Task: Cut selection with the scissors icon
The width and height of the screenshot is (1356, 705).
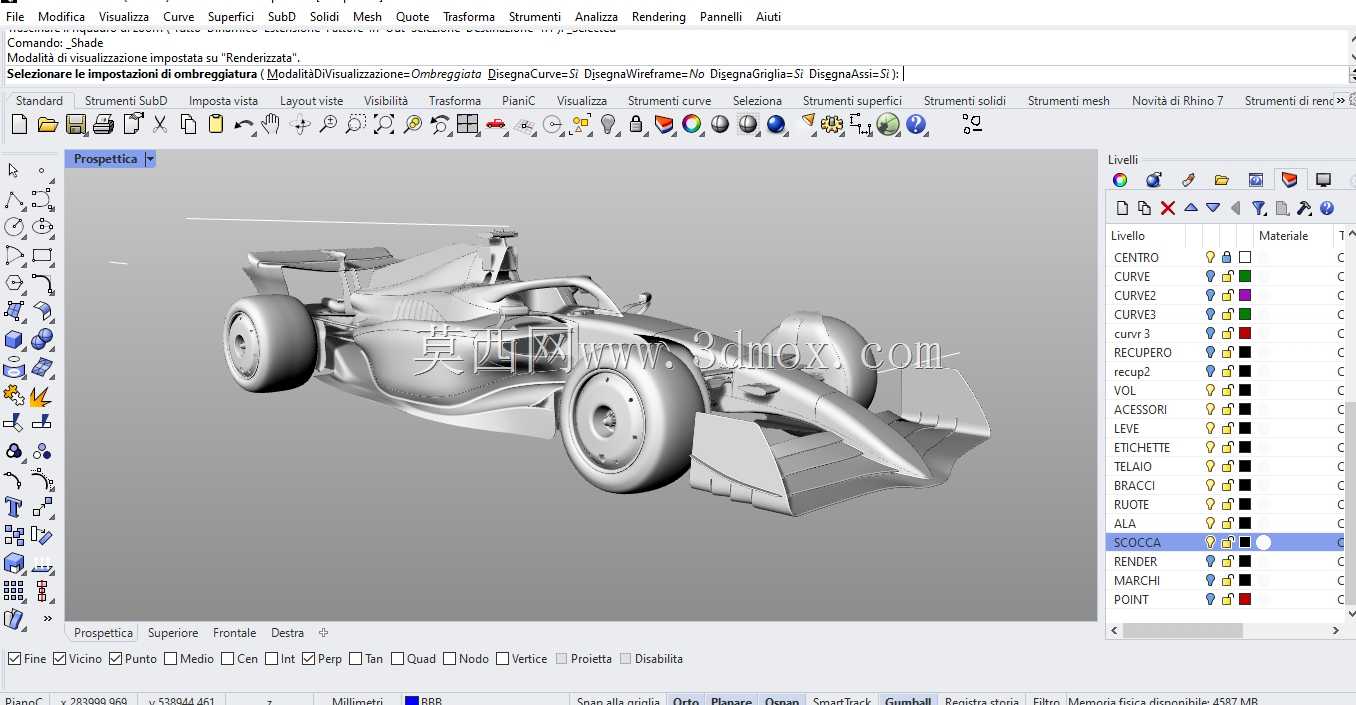Action: (x=160, y=124)
